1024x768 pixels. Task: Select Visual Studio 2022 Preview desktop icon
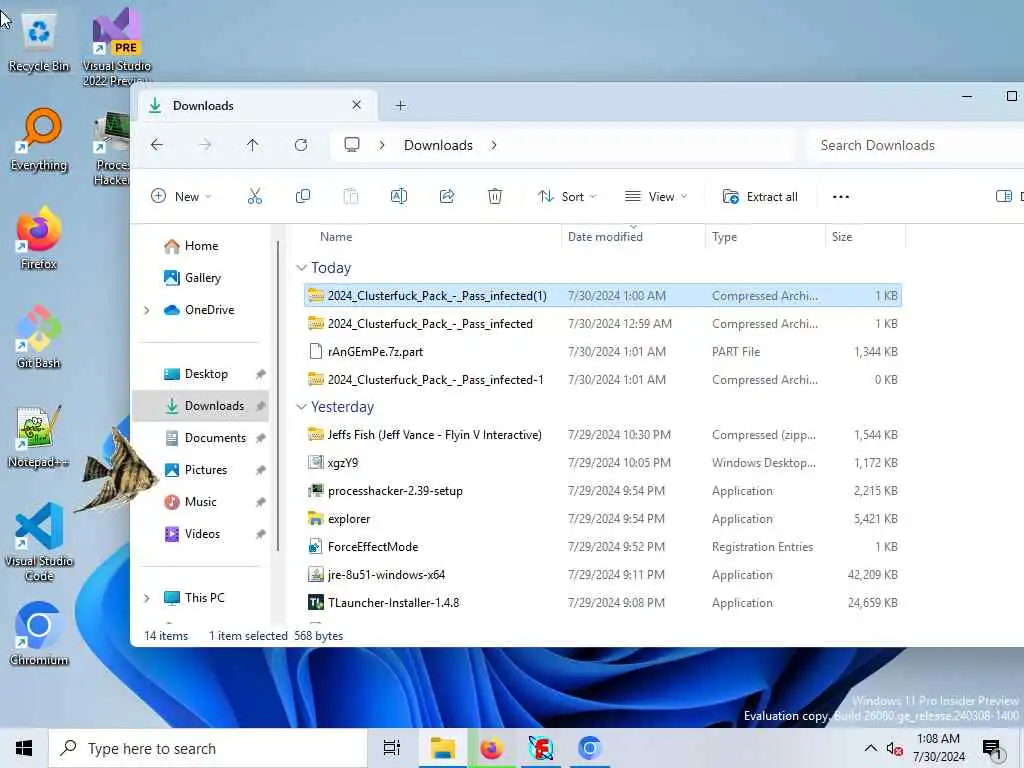coord(117,47)
